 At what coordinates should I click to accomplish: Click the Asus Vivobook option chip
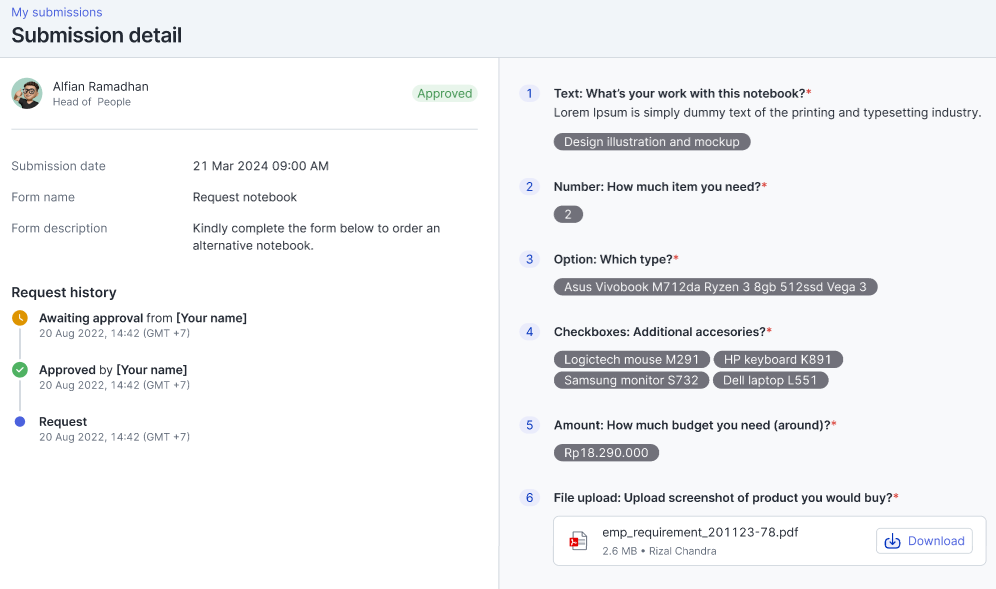click(715, 287)
